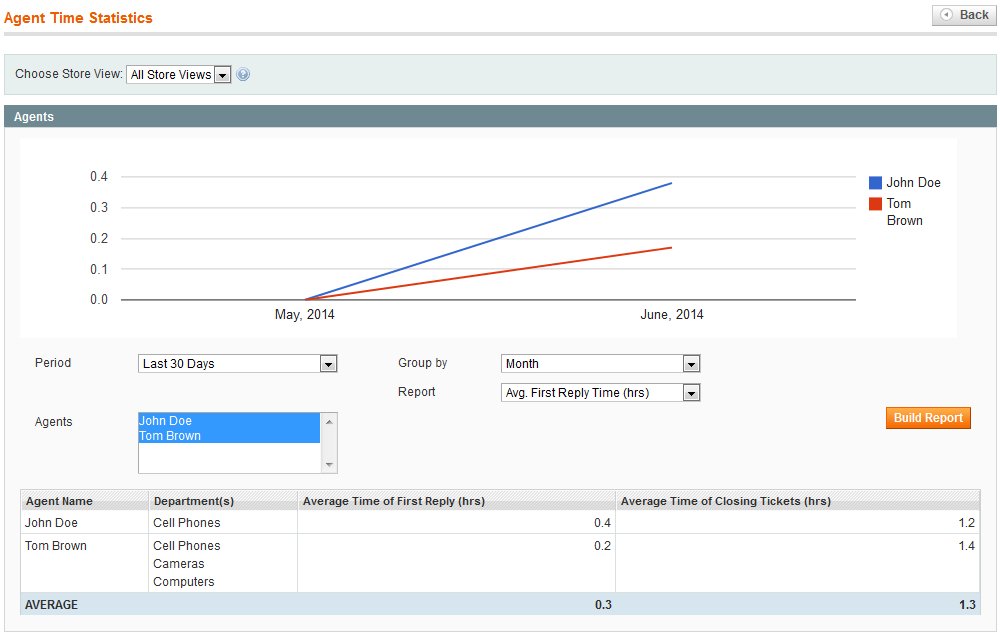Click Tom Brown's first reply value 0.2
This screenshot has width=1000, height=637.
pyautogui.click(x=602, y=546)
